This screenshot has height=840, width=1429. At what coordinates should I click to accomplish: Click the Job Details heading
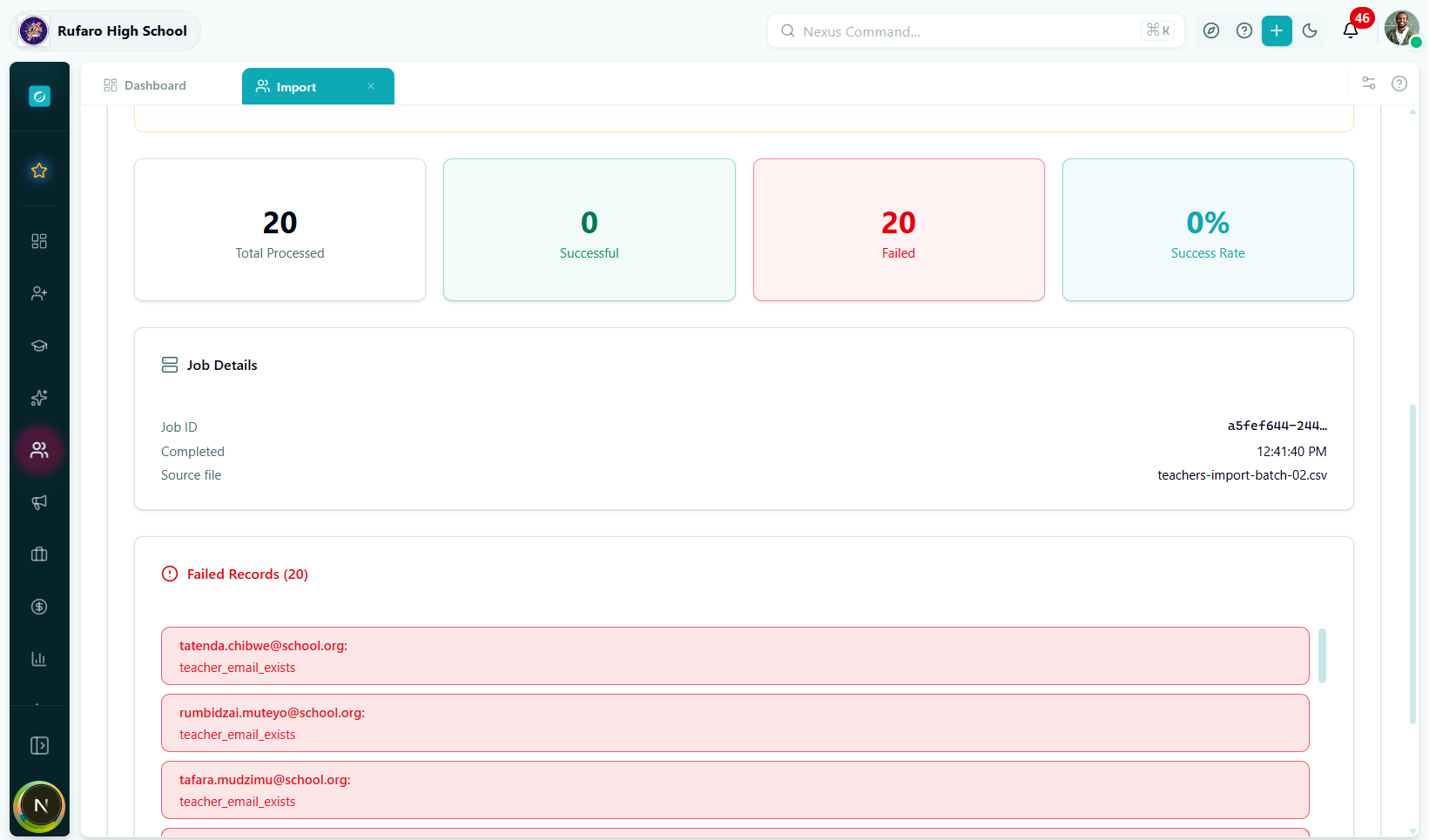click(x=222, y=366)
